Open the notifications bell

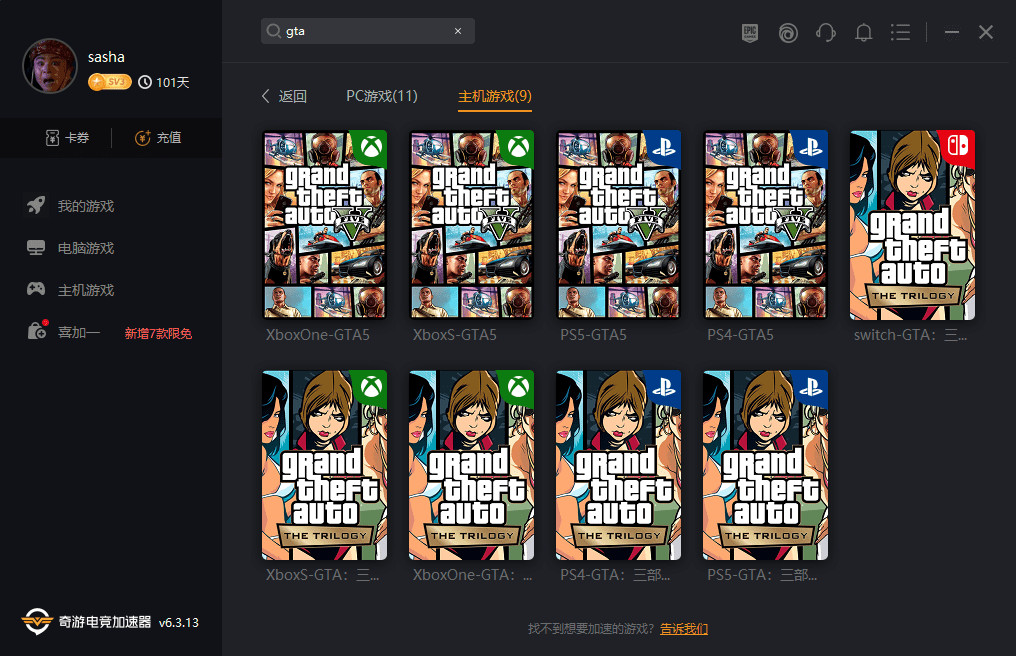(863, 32)
